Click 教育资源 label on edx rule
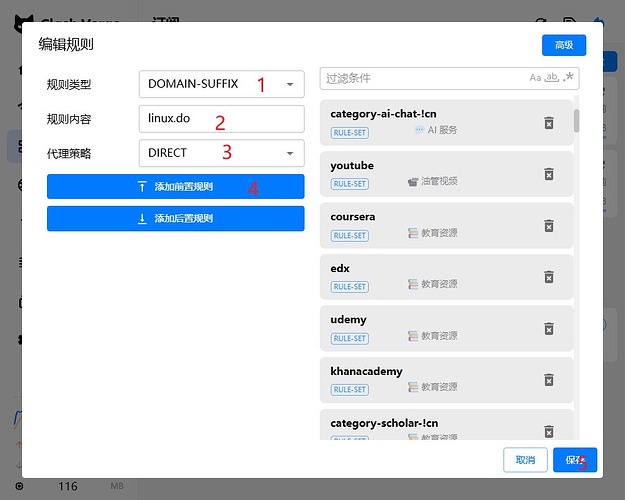 [432, 284]
